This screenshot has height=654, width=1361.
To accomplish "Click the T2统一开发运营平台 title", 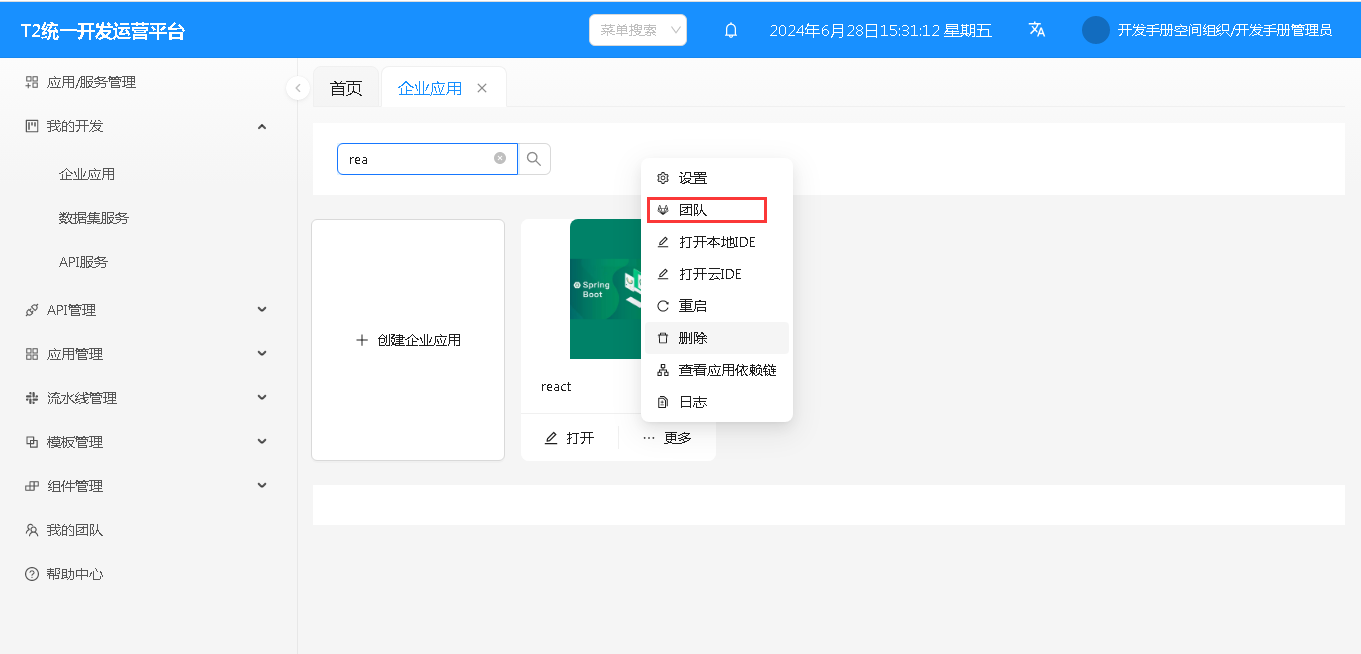I will [x=103, y=31].
